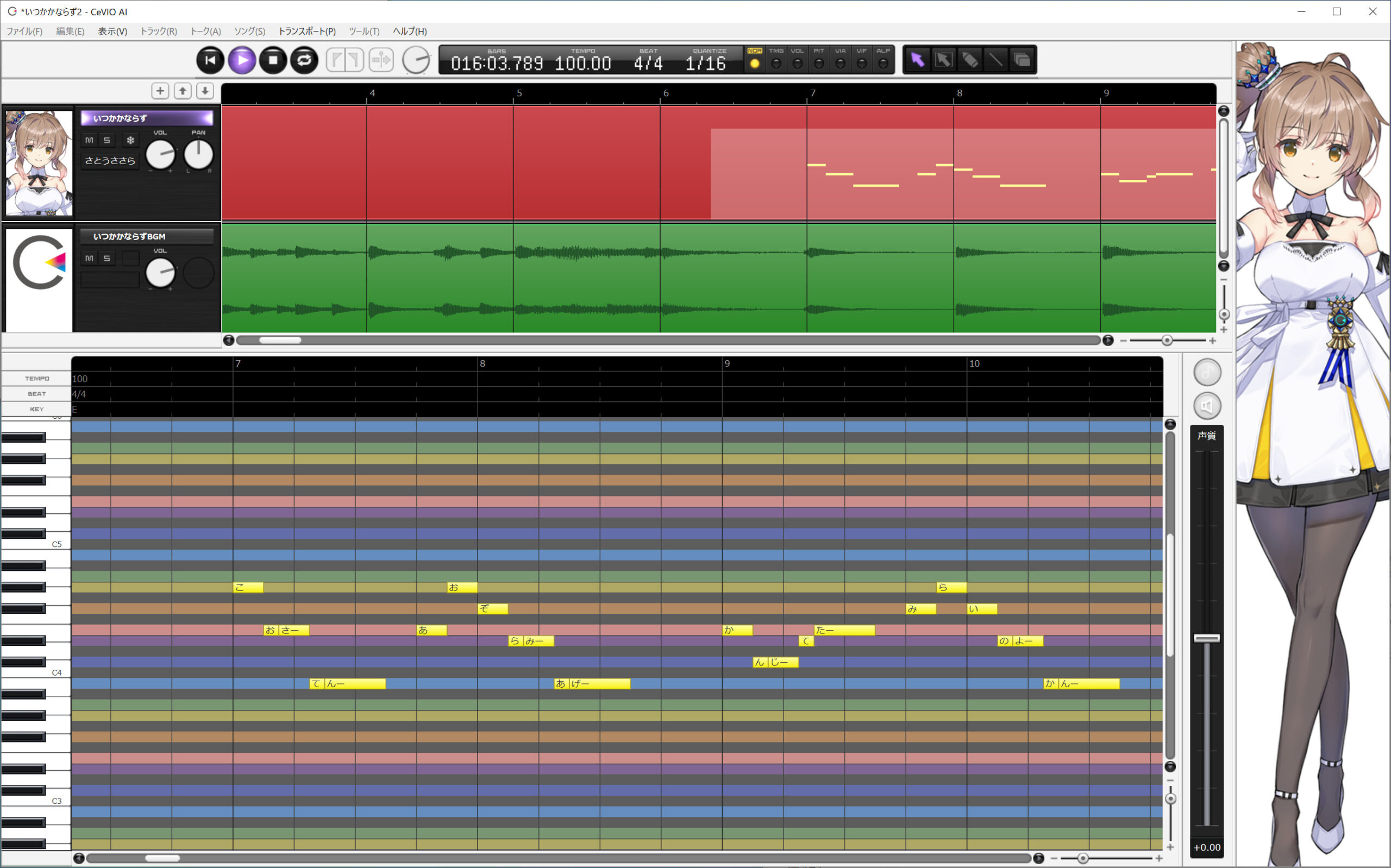
Task: Solo the いつかかならず vocal track
Action: 107,140
